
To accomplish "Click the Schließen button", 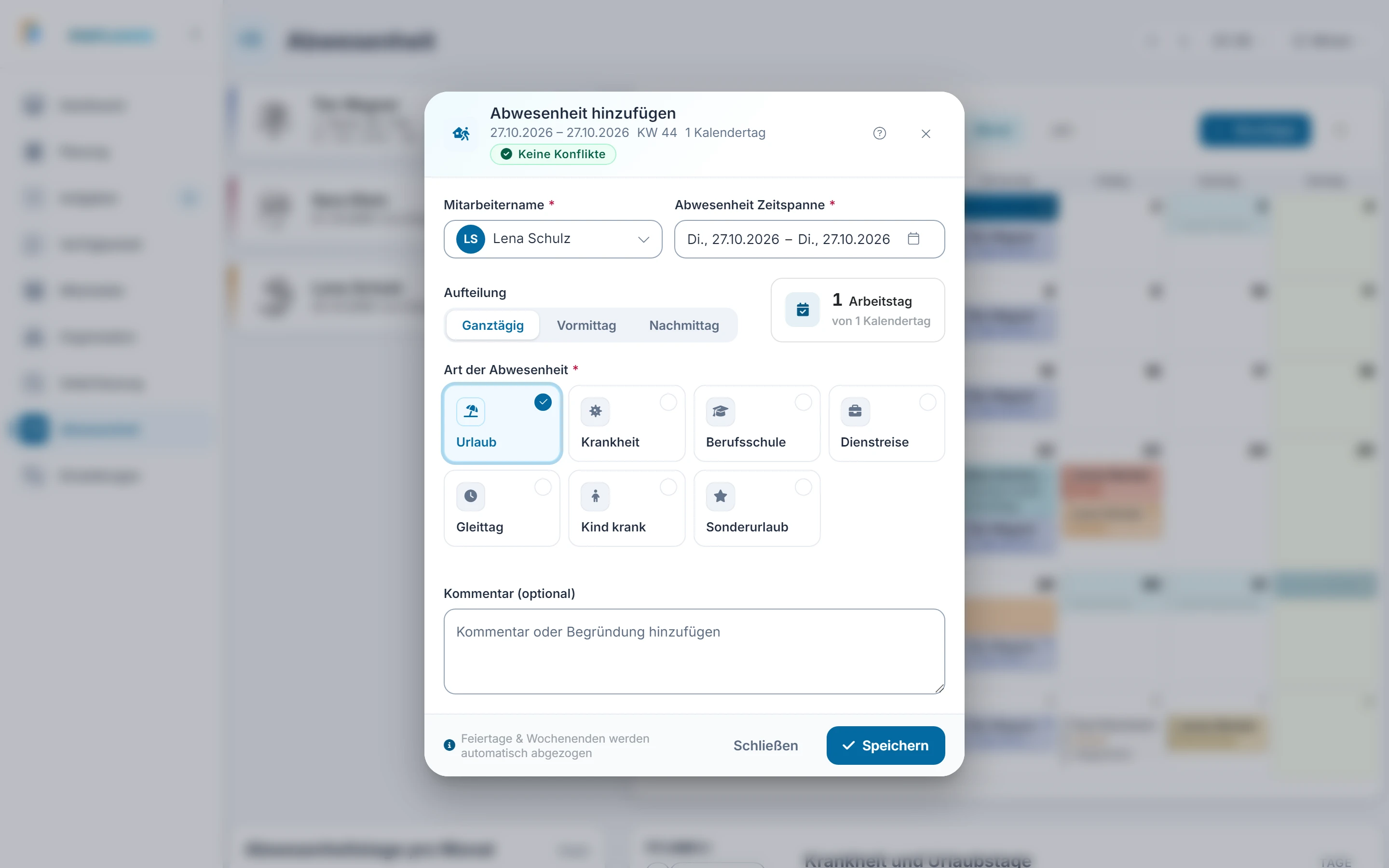I will (766, 745).
